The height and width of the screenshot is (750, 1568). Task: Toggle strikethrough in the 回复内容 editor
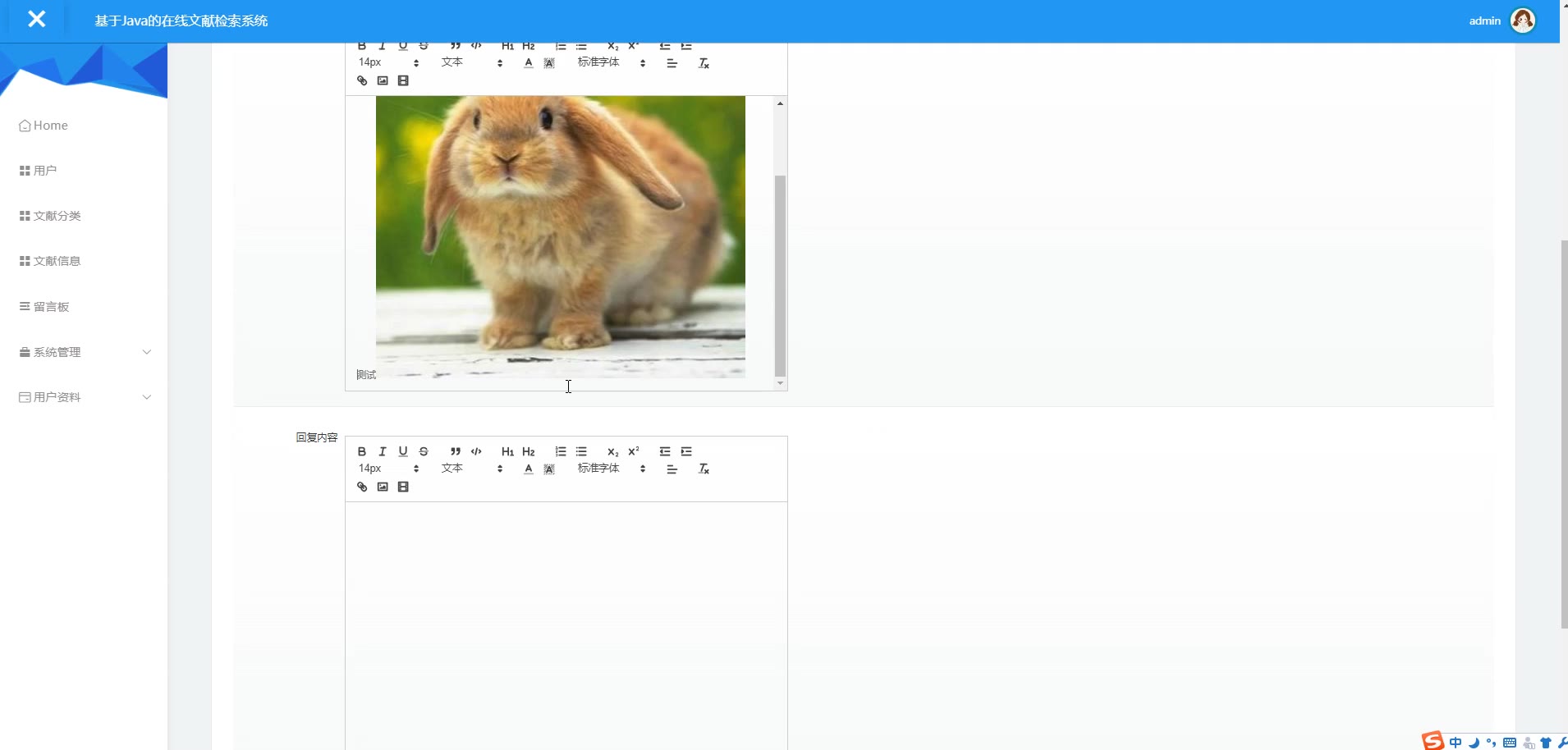(424, 451)
